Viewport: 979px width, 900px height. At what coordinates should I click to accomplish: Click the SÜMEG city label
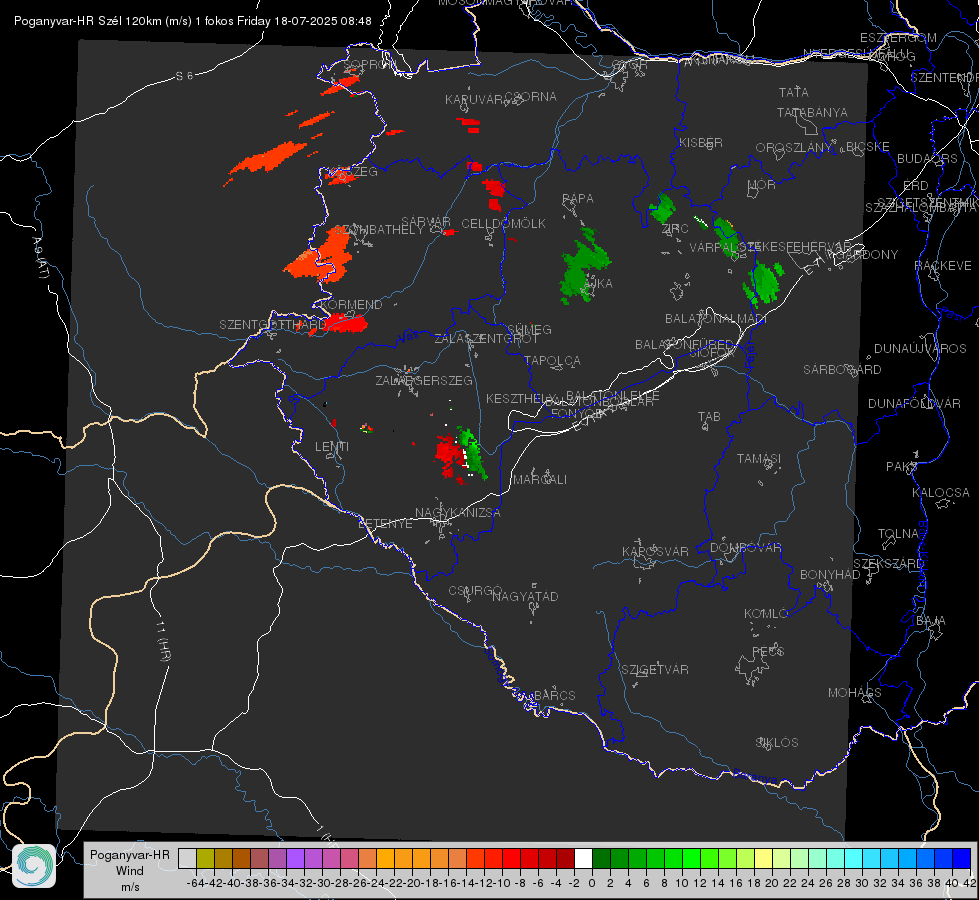[529, 329]
